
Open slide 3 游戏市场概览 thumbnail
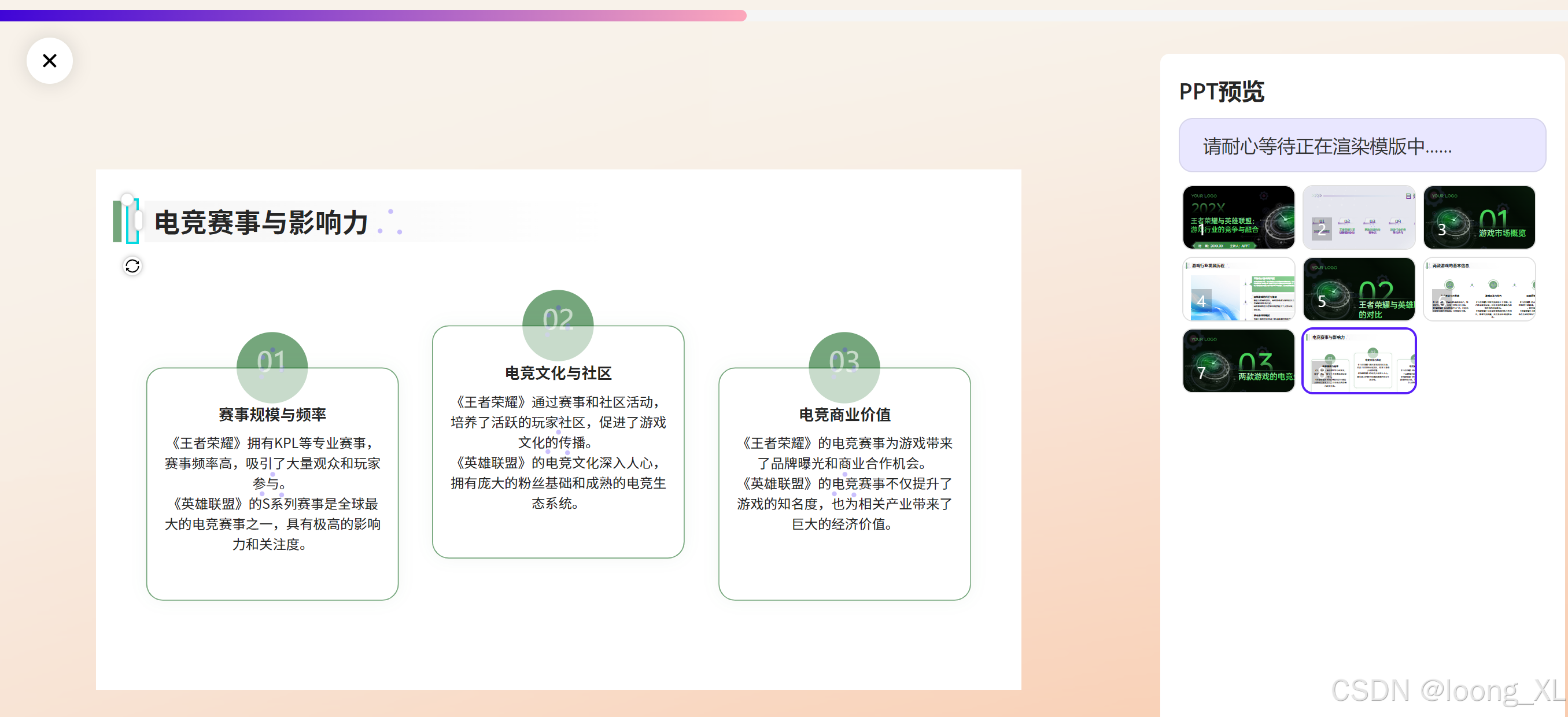[1478, 217]
